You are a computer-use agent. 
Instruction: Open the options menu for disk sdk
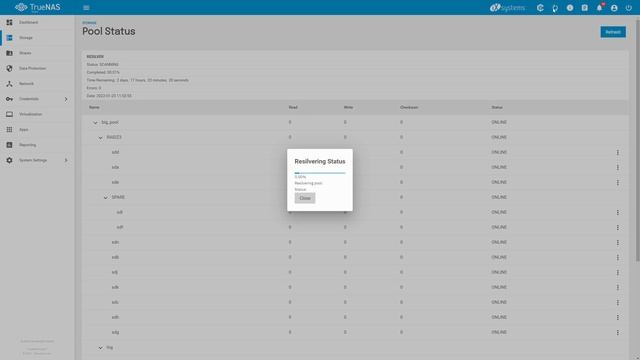[618, 287]
